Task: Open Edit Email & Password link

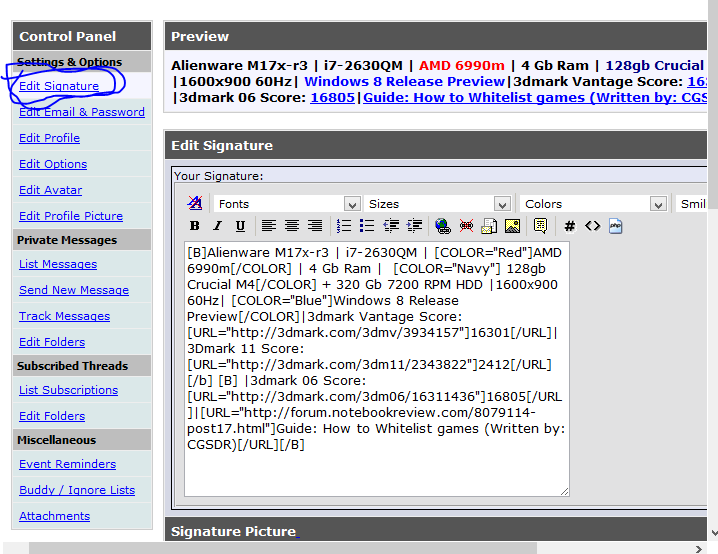Action: 82,112
